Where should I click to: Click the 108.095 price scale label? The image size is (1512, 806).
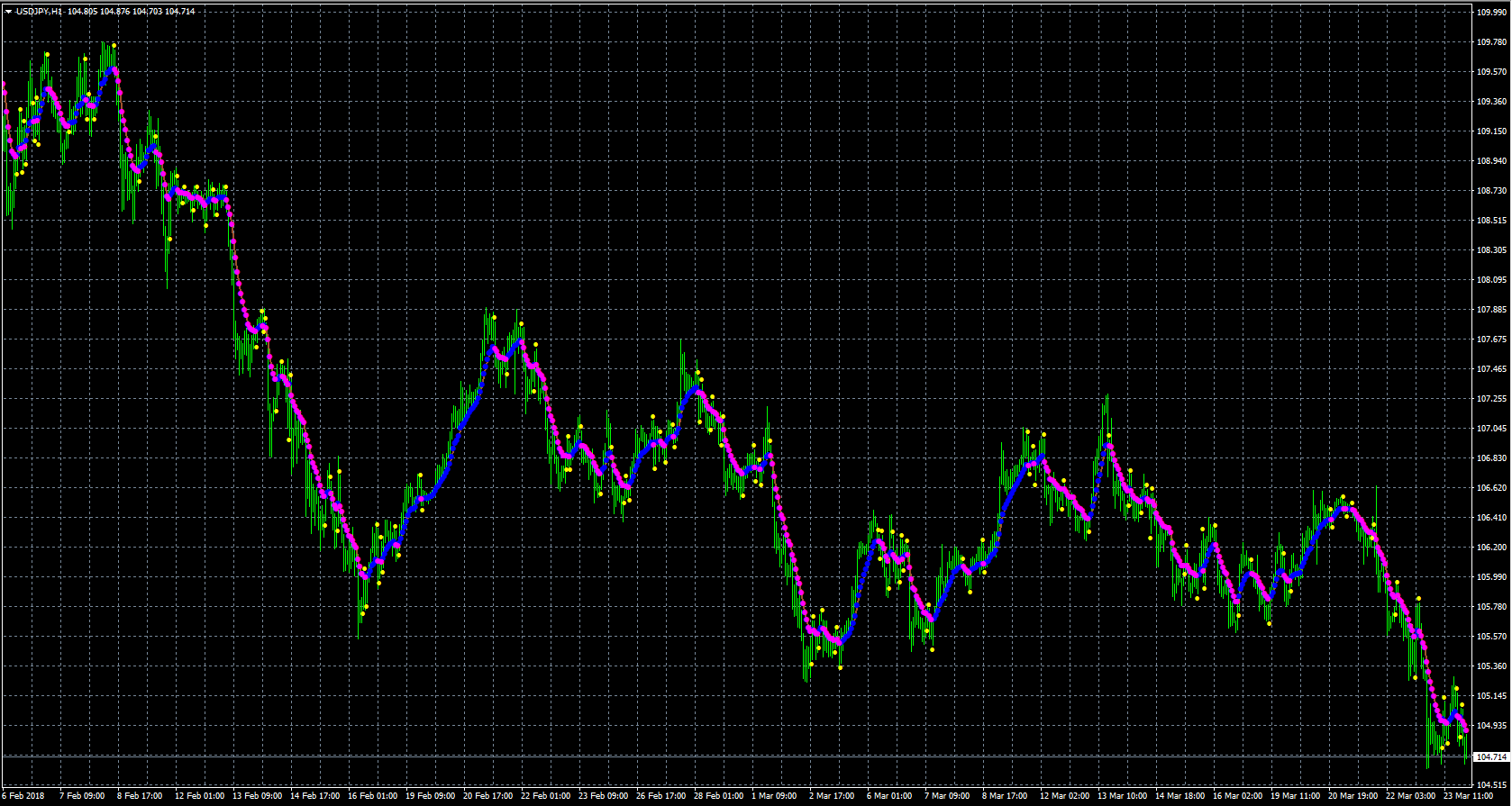click(1492, 280)
